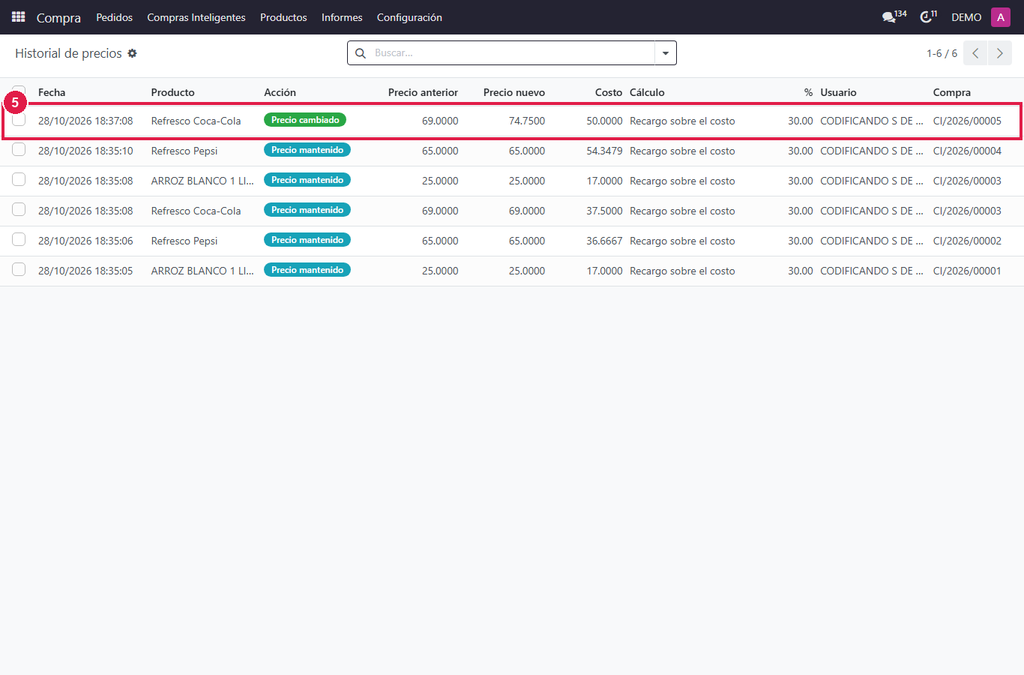
Task: Select the checkbox for Refresco Pepsi CI/2026/00004 row
Action: 19,149
